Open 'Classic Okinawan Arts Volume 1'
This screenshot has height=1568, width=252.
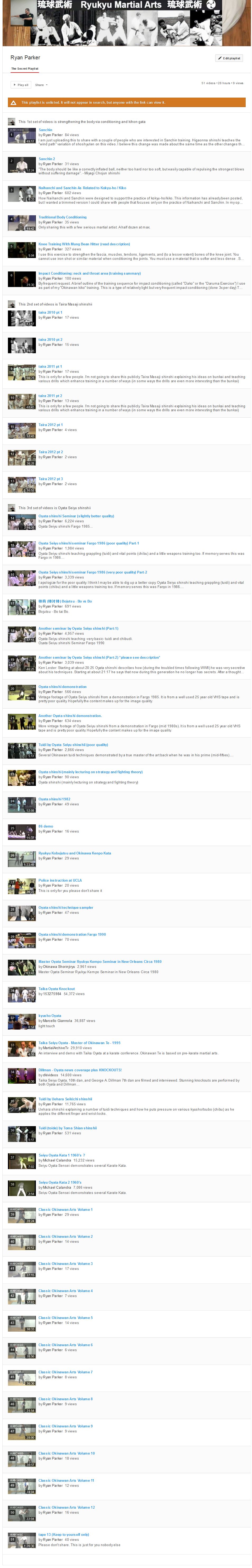click(x=66, y=1210)
